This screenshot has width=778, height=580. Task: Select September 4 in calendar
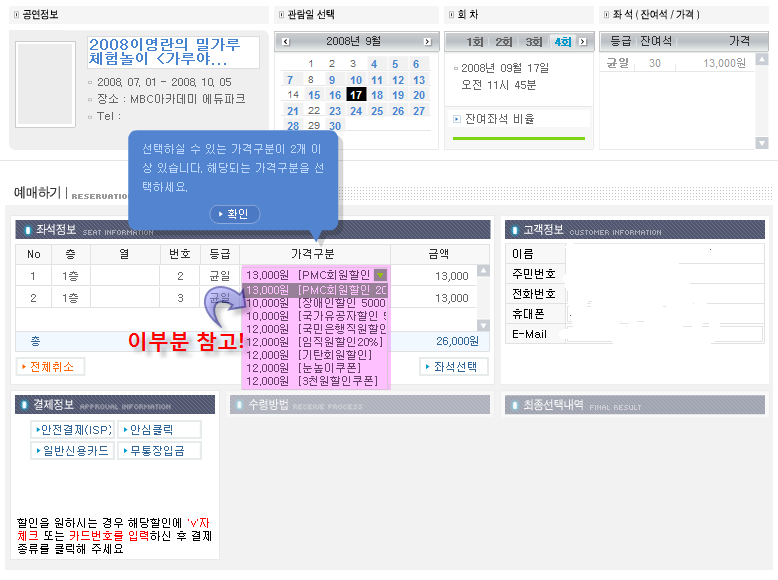374,64
